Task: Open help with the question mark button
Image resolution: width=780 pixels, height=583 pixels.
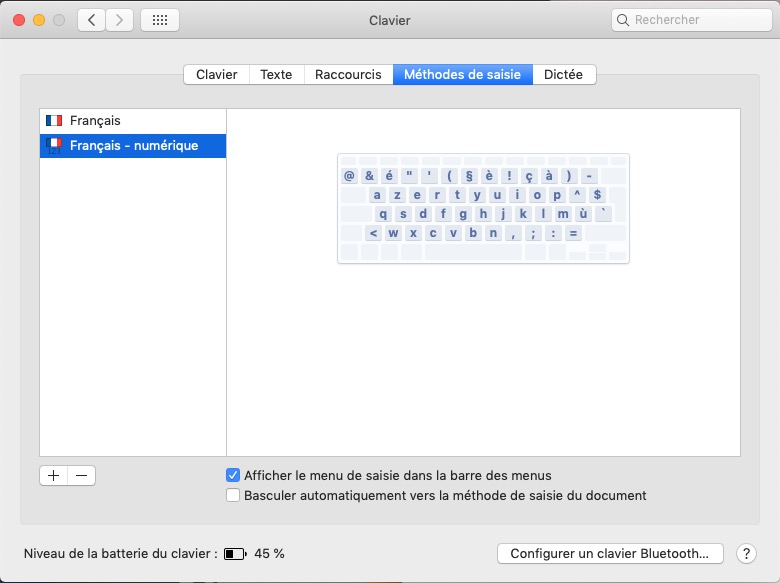Action: click(x=746, y=554)
